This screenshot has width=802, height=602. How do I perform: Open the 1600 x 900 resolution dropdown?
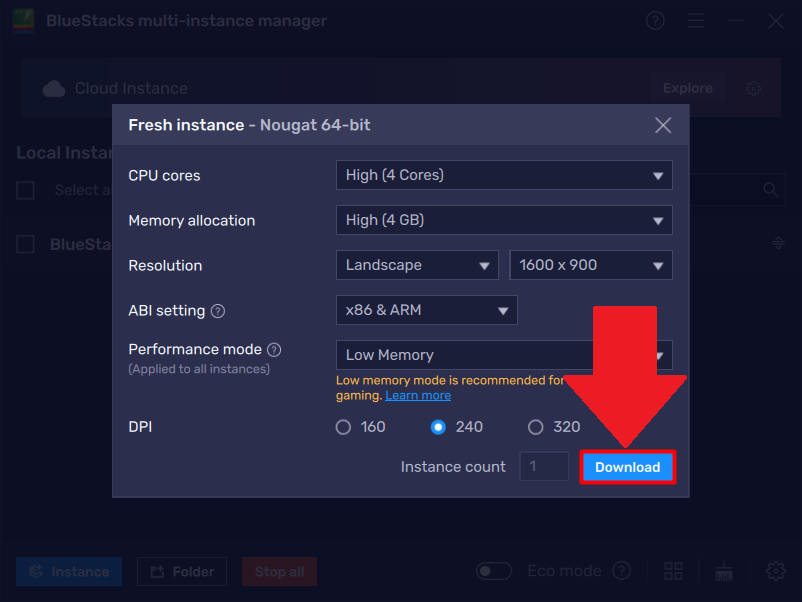[591, 265]
